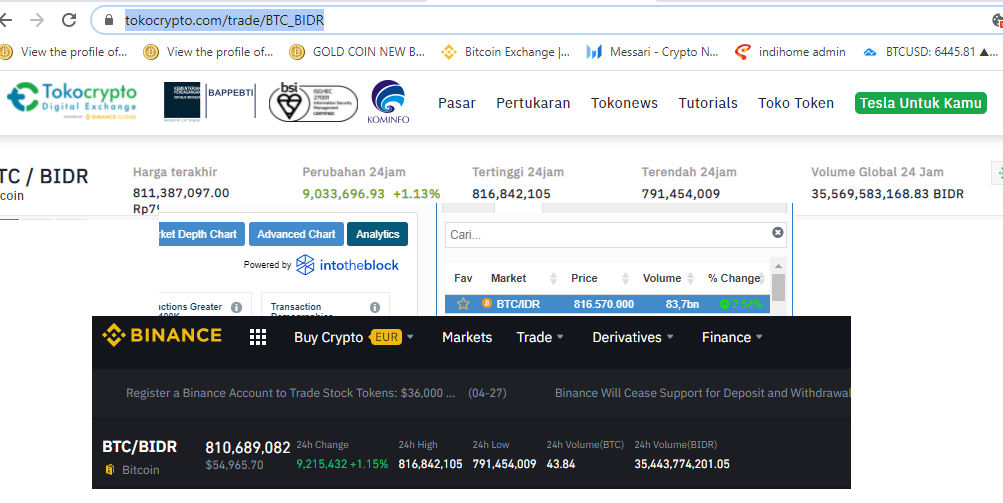This screenshot has width=1003, height=503.
Task: Open the Pasar menu
Action: [x=457, y=103]
